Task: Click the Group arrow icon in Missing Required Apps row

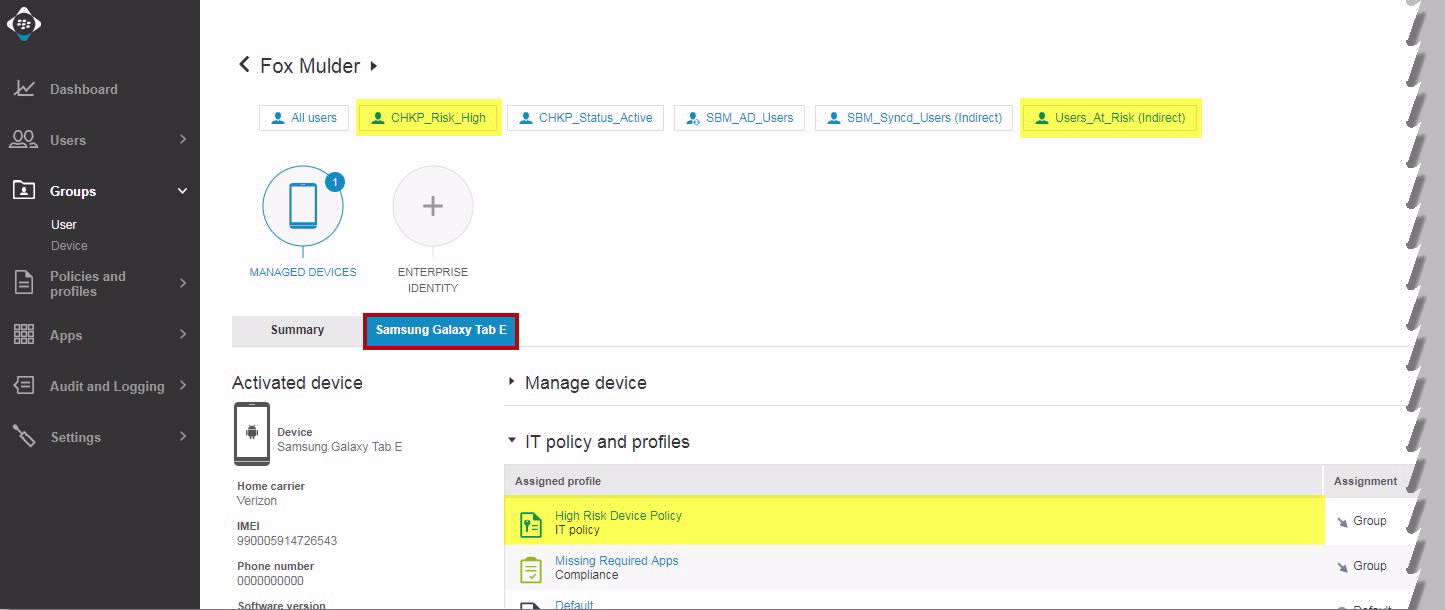Action: (1342, 567)
